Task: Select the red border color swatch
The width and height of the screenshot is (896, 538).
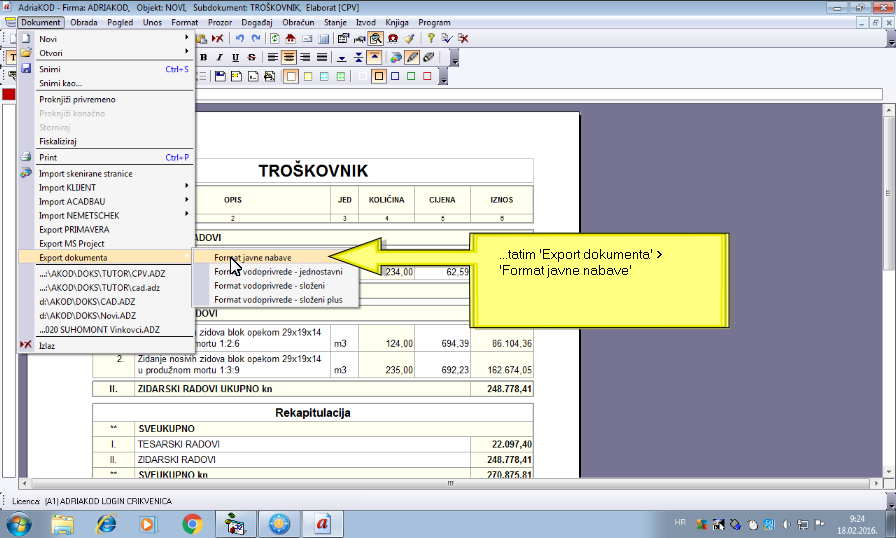Action: pyautogui.click(x=427, y=76)
